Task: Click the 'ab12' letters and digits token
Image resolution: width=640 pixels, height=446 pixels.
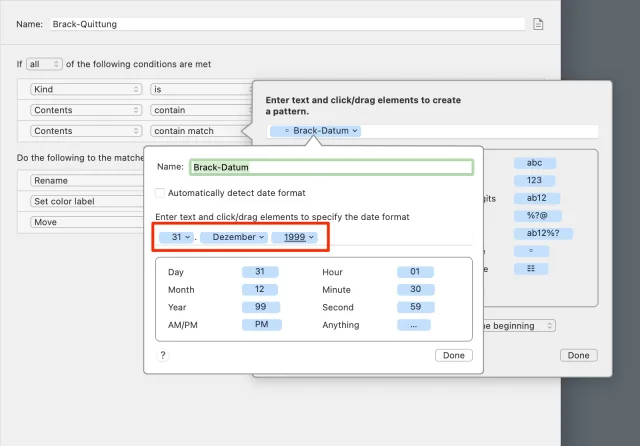Action: (534, 198)
